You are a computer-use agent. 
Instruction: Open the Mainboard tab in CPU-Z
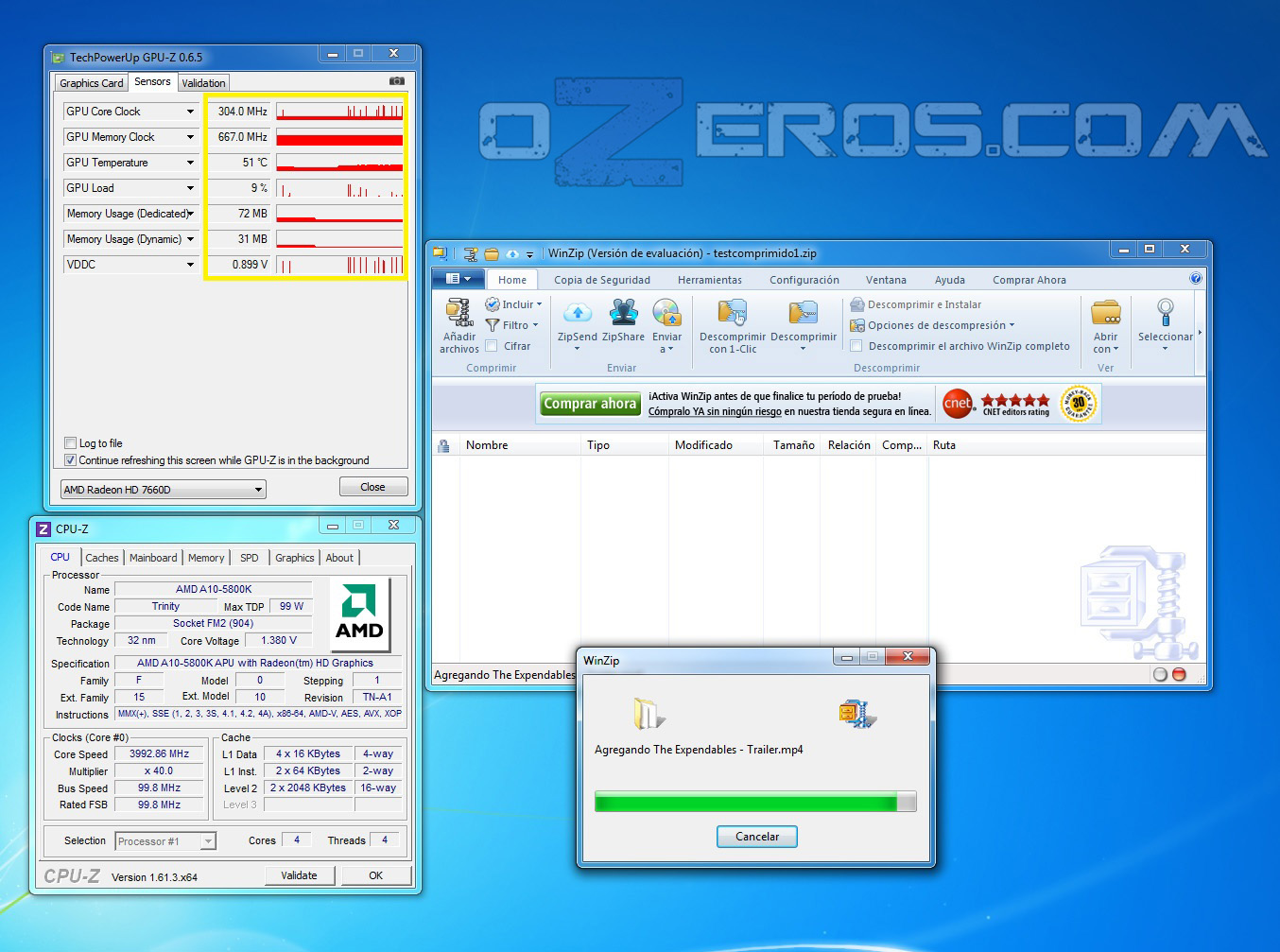tap(153, 558)
